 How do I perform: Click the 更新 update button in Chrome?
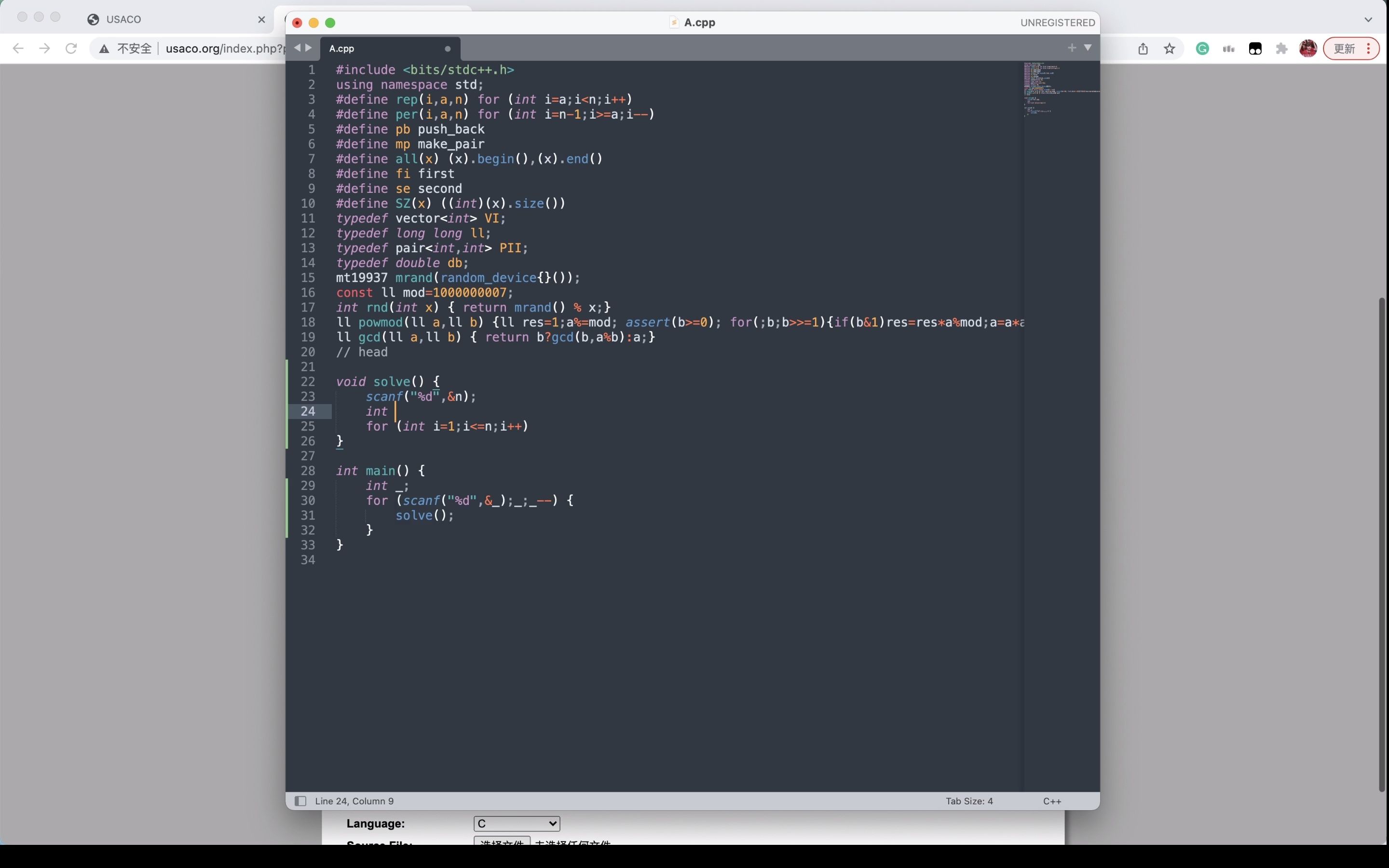1351,49
